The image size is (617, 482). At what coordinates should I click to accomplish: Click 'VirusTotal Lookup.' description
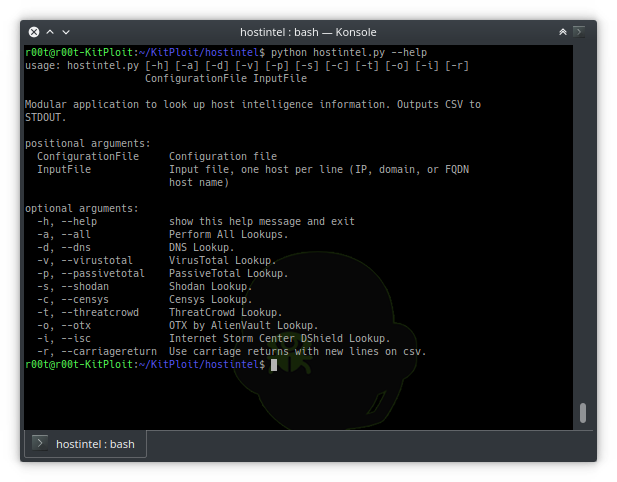[223, 260]
